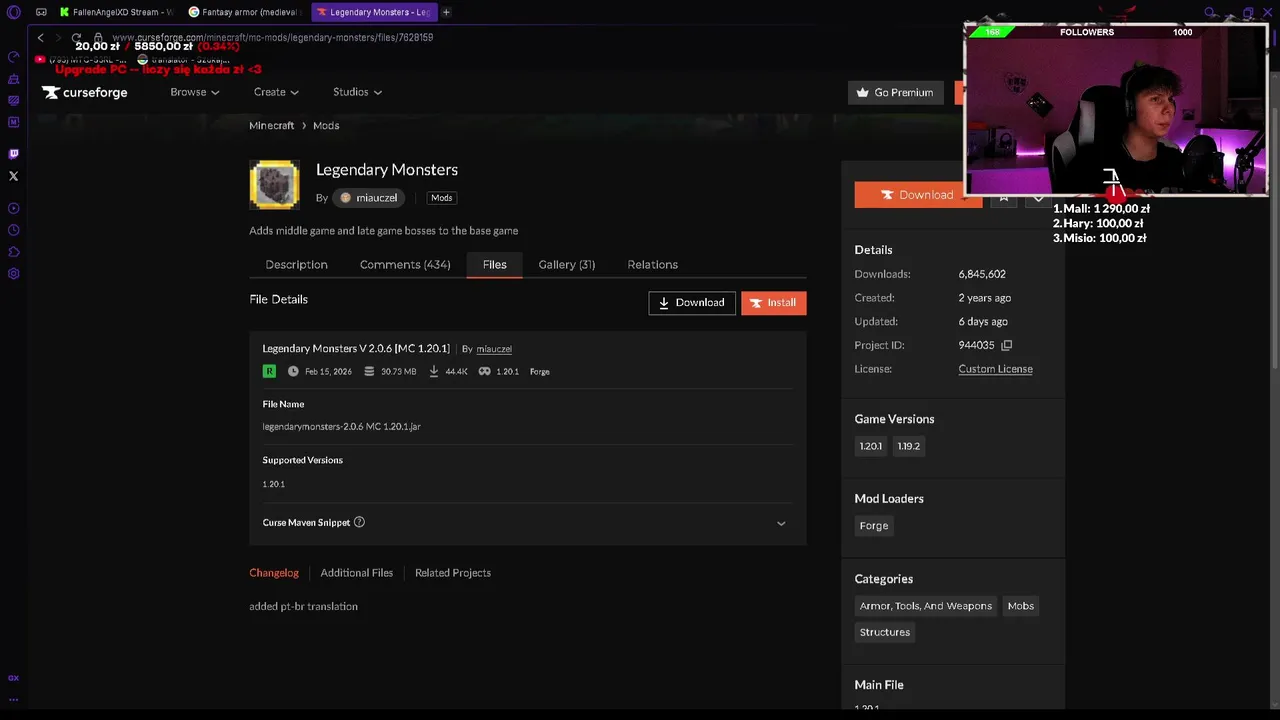Open X (Twitter) panel in sidebar
Image resolution: width=1280 pixels, height=720 pixels.
[x=13, y=176]
